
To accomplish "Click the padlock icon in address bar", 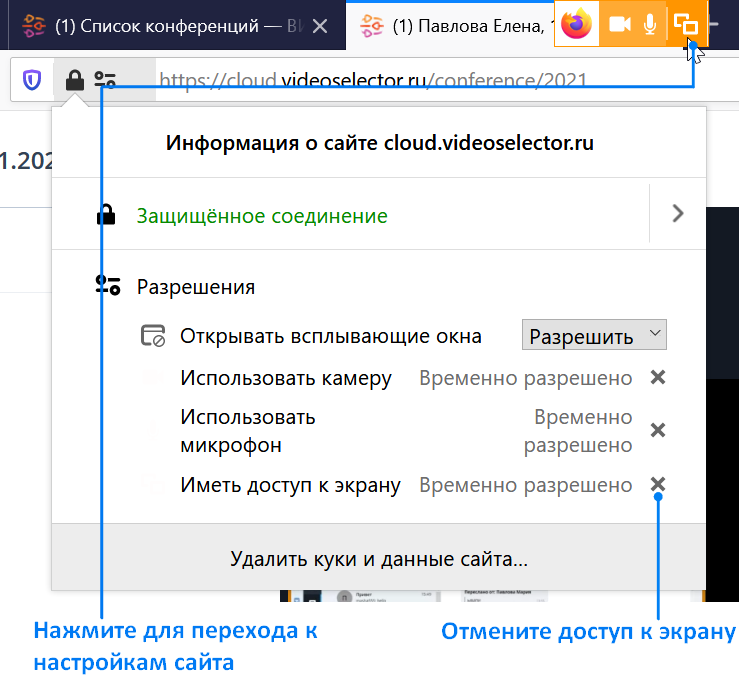I will [74, 80].
